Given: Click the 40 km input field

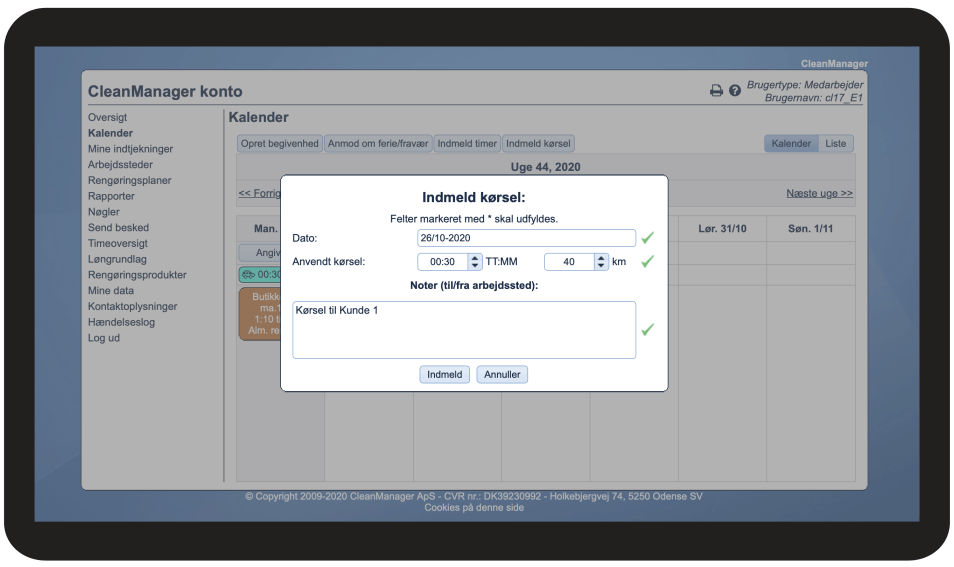Looking at the screenshot, I should (569, 262).
